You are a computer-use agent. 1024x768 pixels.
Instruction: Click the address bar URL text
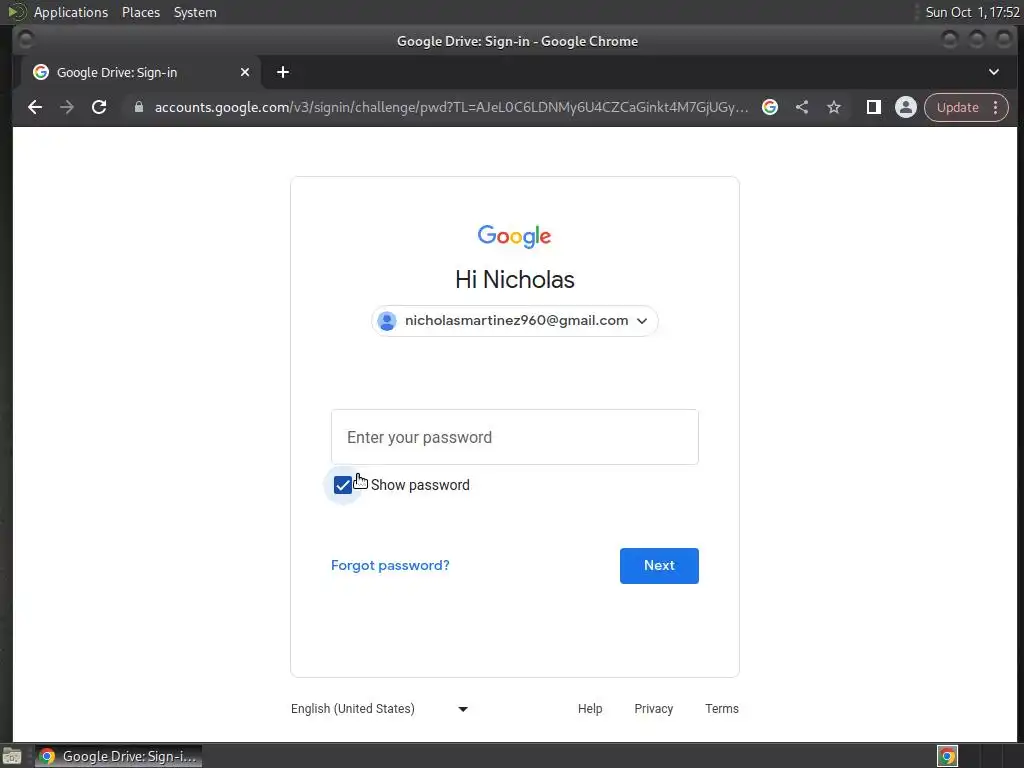pos(451,107)
